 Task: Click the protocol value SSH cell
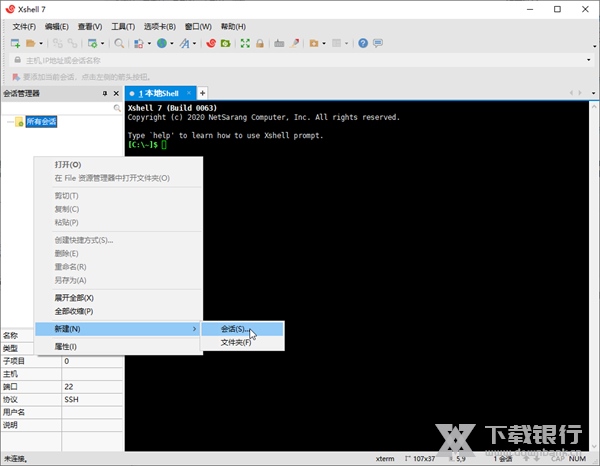(92, 399)
